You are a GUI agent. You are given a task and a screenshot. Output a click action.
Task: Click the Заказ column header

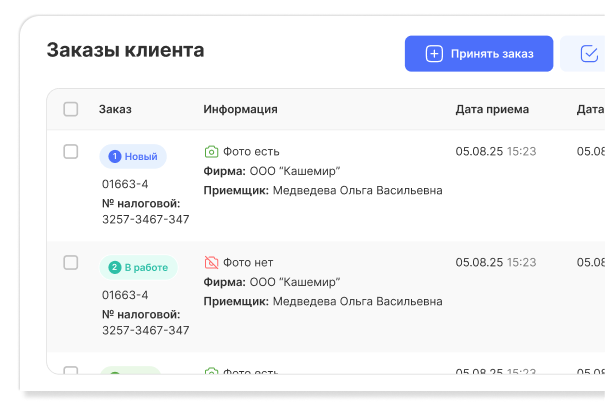(115, 109)
